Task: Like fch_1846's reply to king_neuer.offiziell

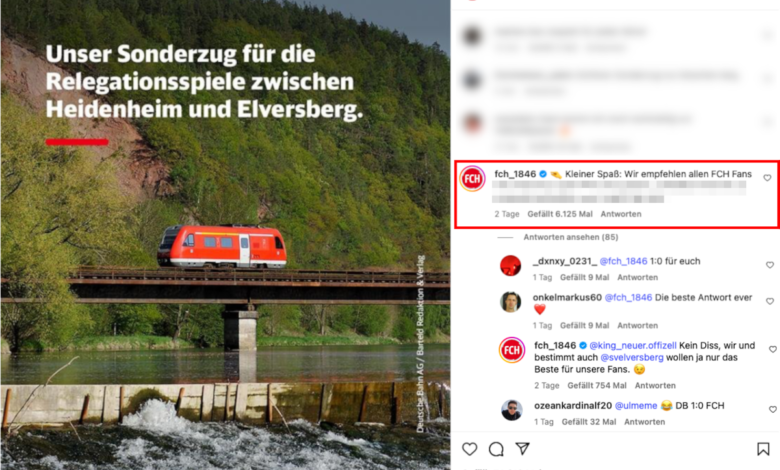Action: (x=773, y=350)
